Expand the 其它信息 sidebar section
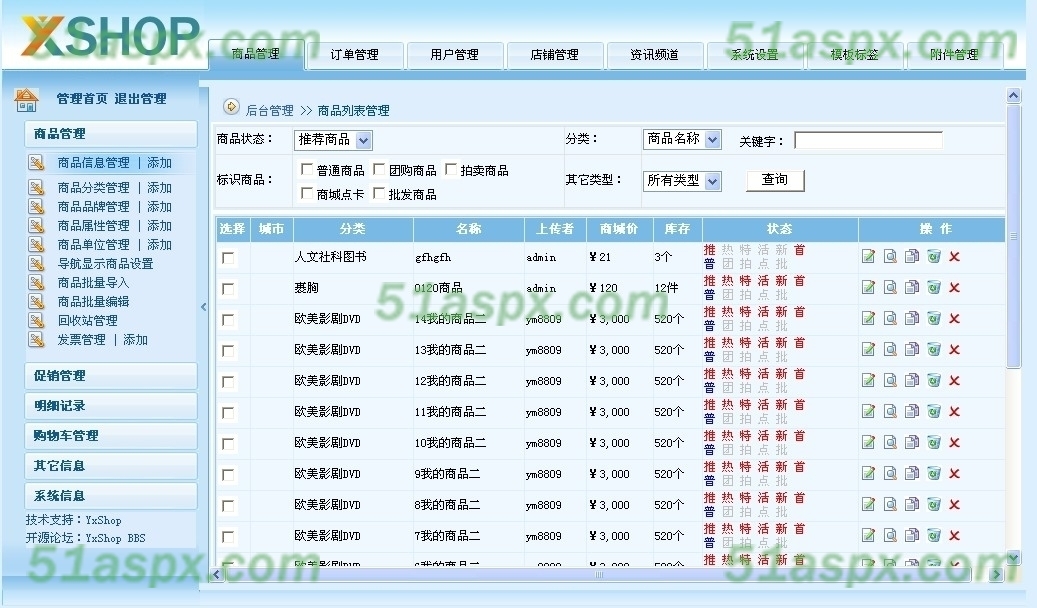Screen dimensions: 1037x608 pos(110,466)
